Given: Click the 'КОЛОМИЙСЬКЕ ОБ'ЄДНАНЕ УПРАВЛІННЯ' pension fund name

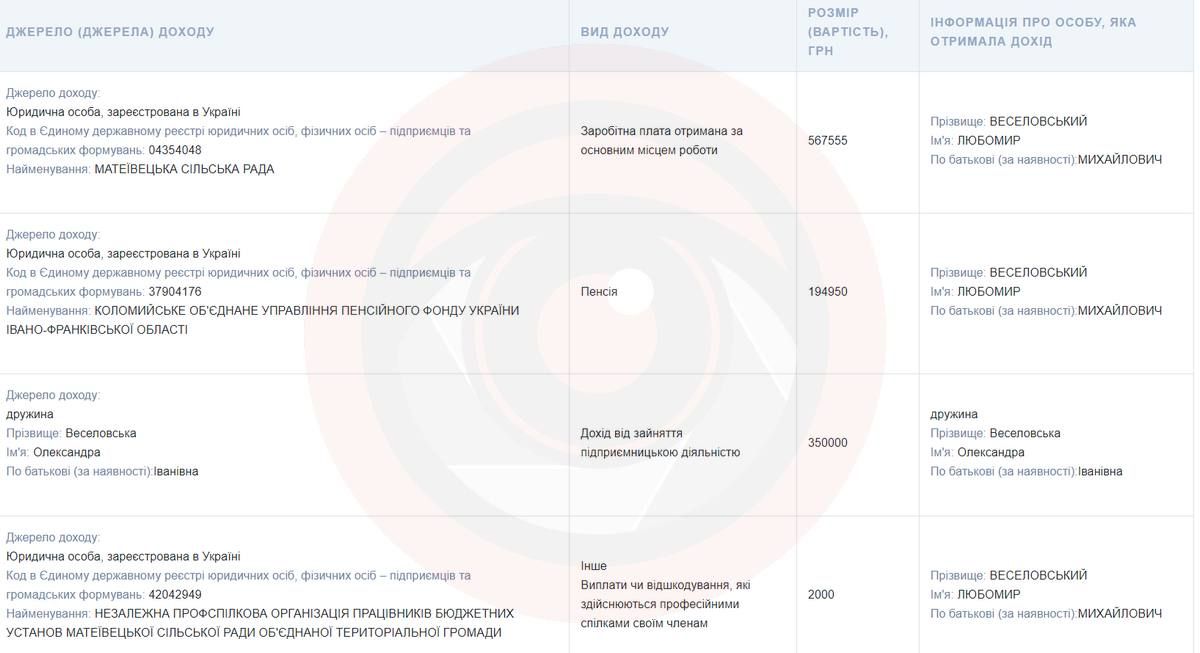Looking at the screenshot, I should [306, 311].
